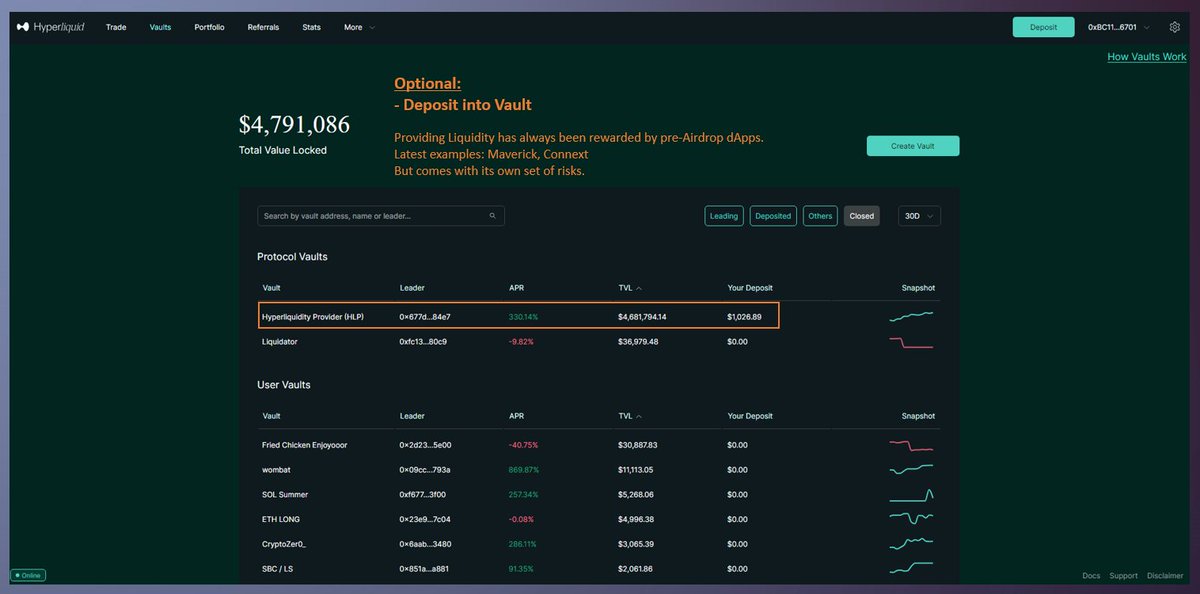Expand the More menu

coord(359,27)
